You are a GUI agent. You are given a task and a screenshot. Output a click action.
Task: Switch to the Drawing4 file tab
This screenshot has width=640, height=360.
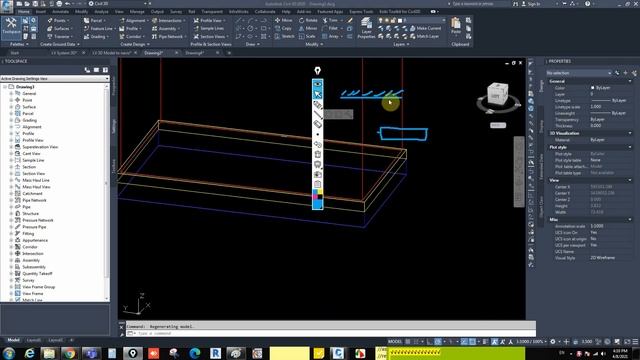[x=195, y=53]
